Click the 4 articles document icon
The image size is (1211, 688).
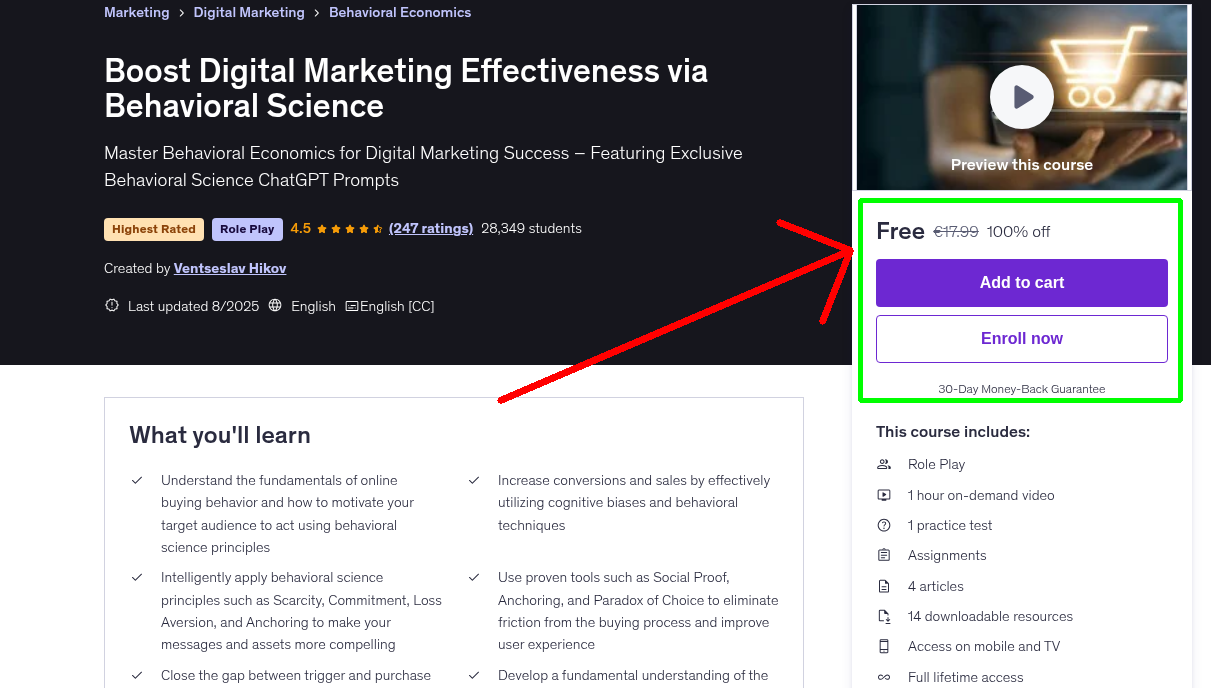tap(884, 586)
